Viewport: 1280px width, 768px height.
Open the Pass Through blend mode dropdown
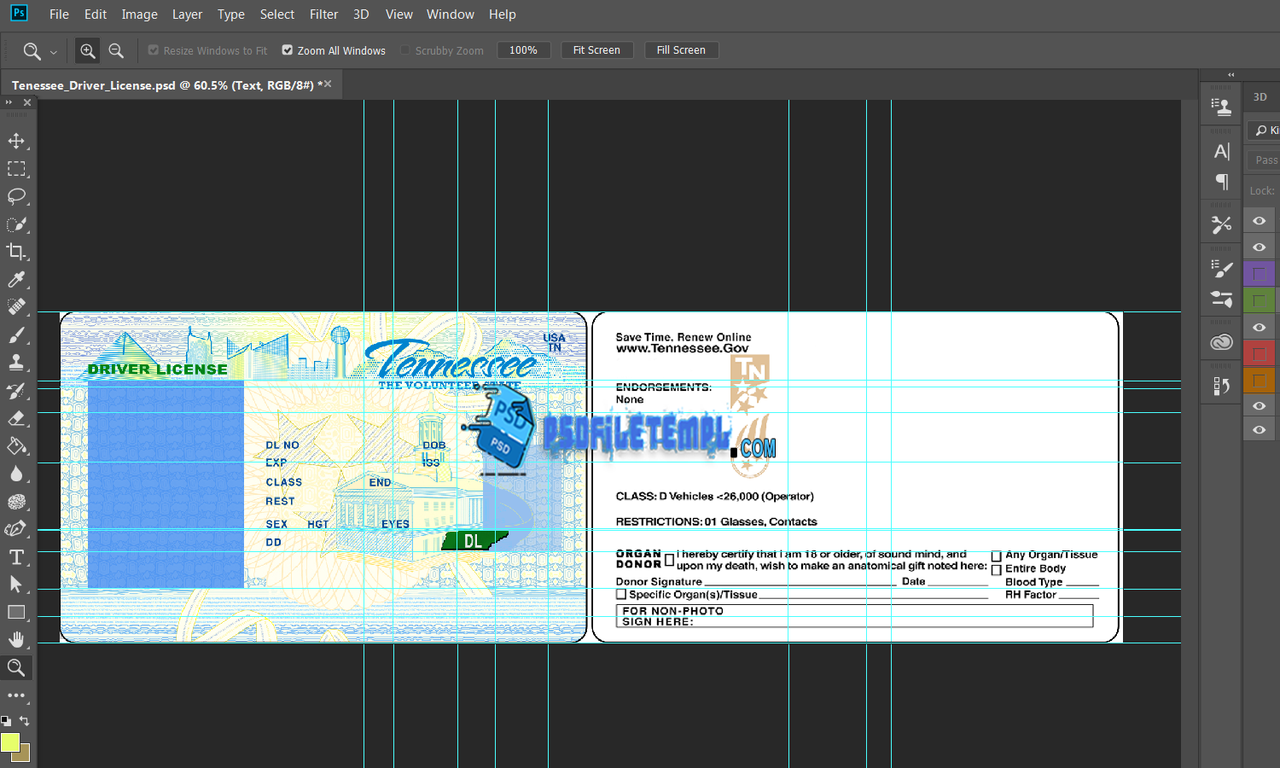click(x=1264, y=160)
